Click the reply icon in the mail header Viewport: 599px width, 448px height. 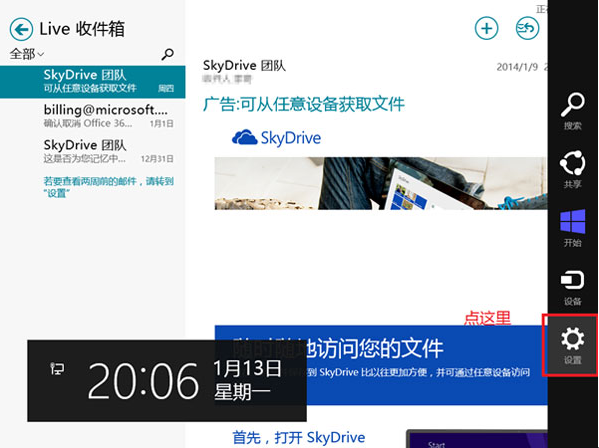point(527,28)
